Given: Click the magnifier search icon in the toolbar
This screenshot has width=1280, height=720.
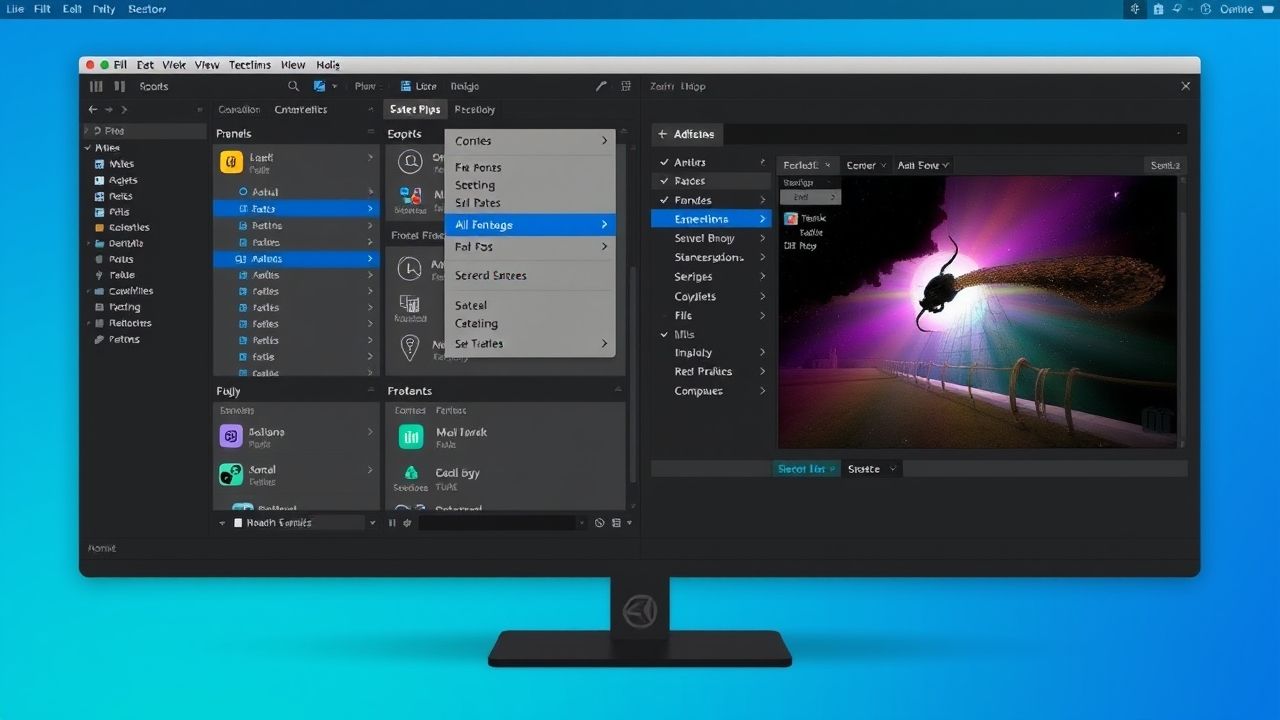Looking at the screenshot, I should point(293,87).
